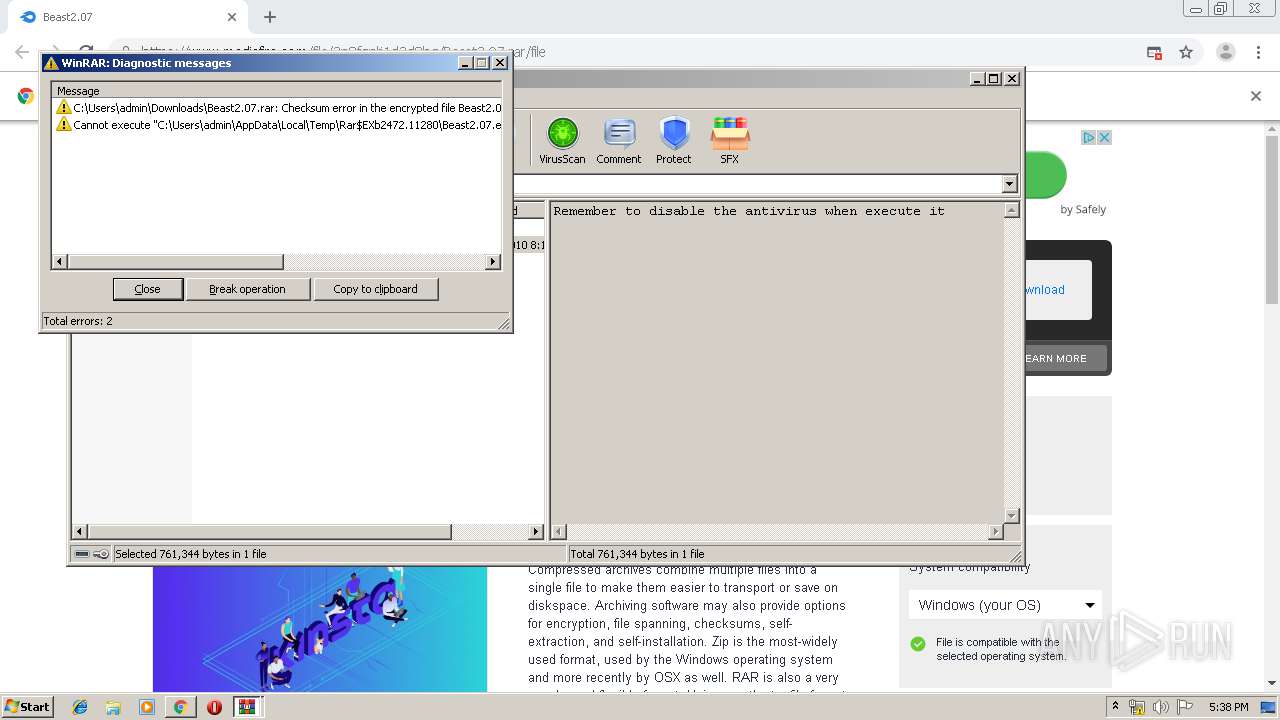The image size is (1280, 720).
Task: Click the diagnostic list horizontal scrollbar thumb
Action: click(176, 262)
